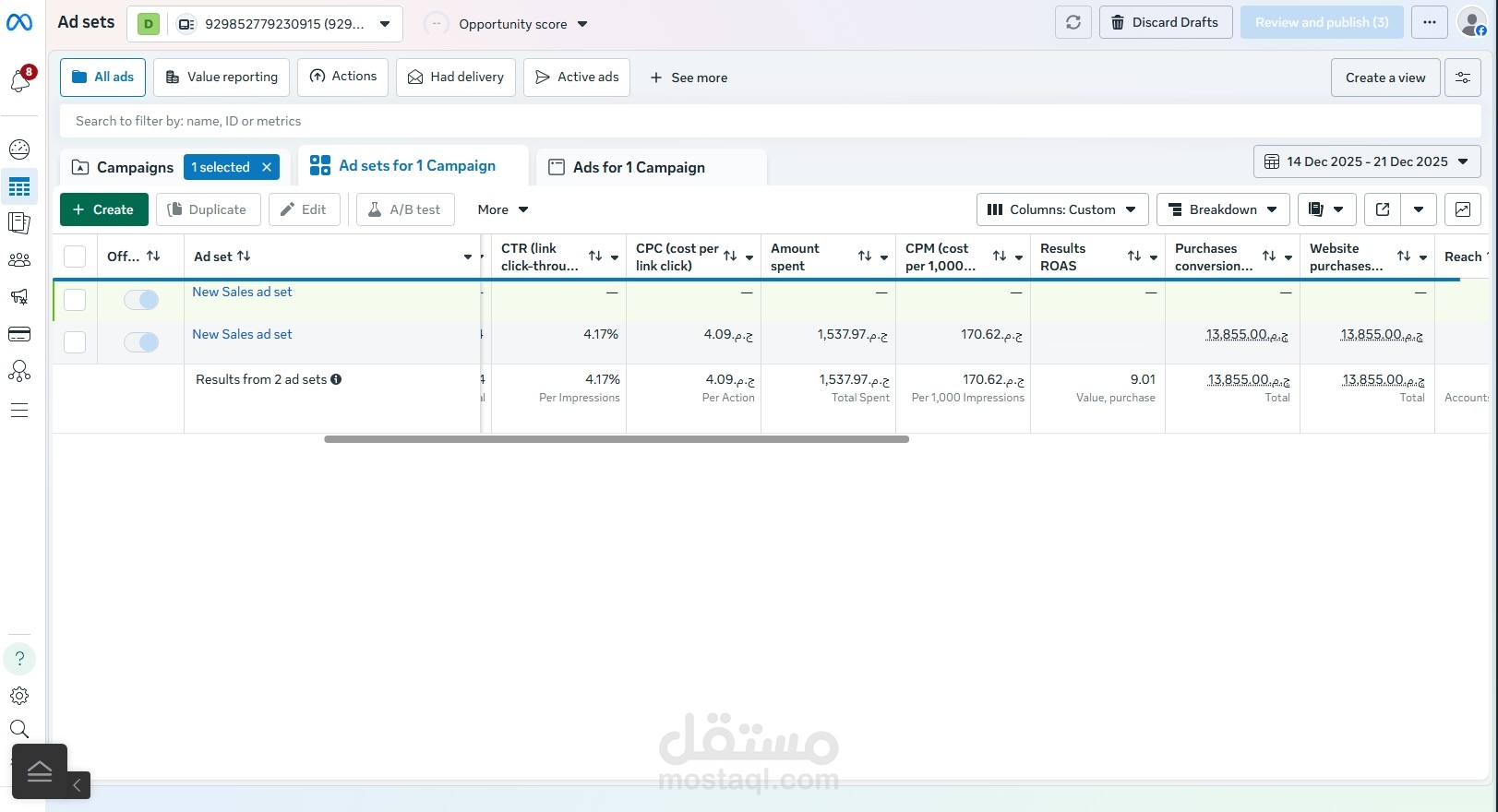The height and width of the screenshot is (812, 1498).
Task: Open All tools hamburger menu
Action: pos(19,411)
